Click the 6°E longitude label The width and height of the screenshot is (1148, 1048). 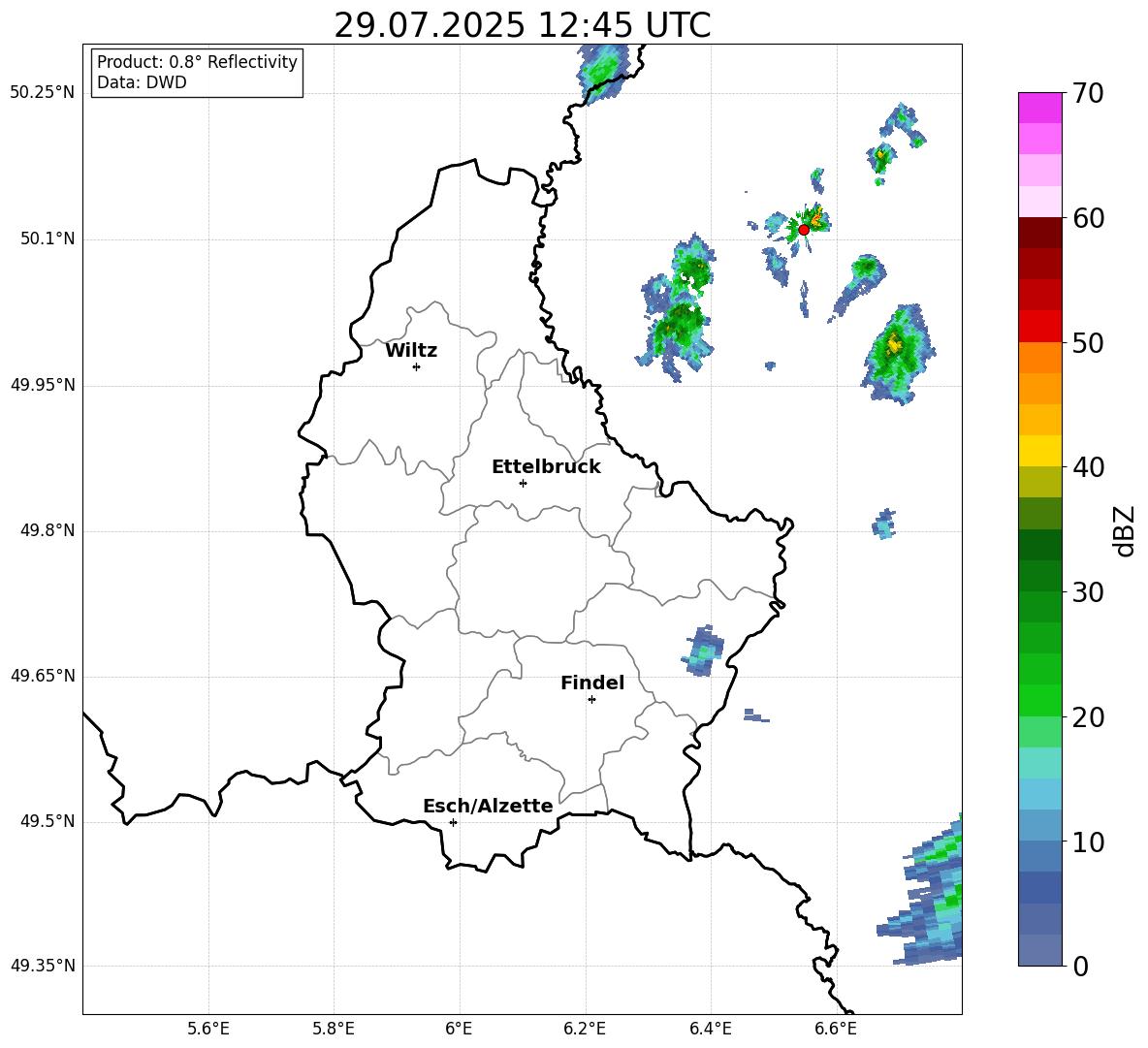coord(459,1029)
